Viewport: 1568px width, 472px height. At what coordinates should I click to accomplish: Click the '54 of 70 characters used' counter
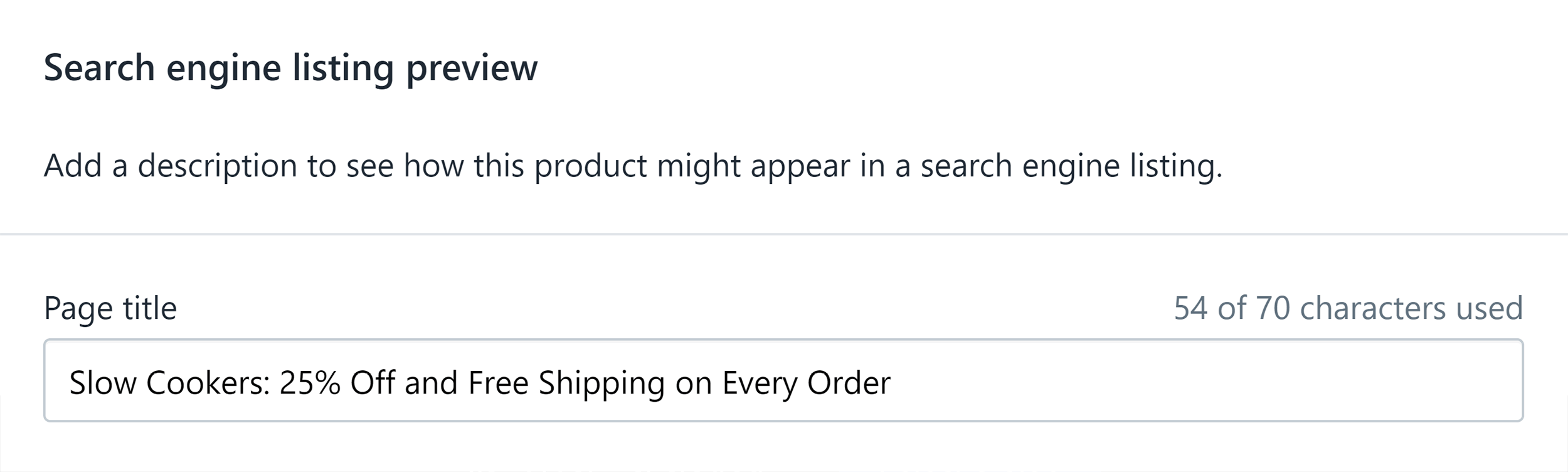(x=1348, y=308)
